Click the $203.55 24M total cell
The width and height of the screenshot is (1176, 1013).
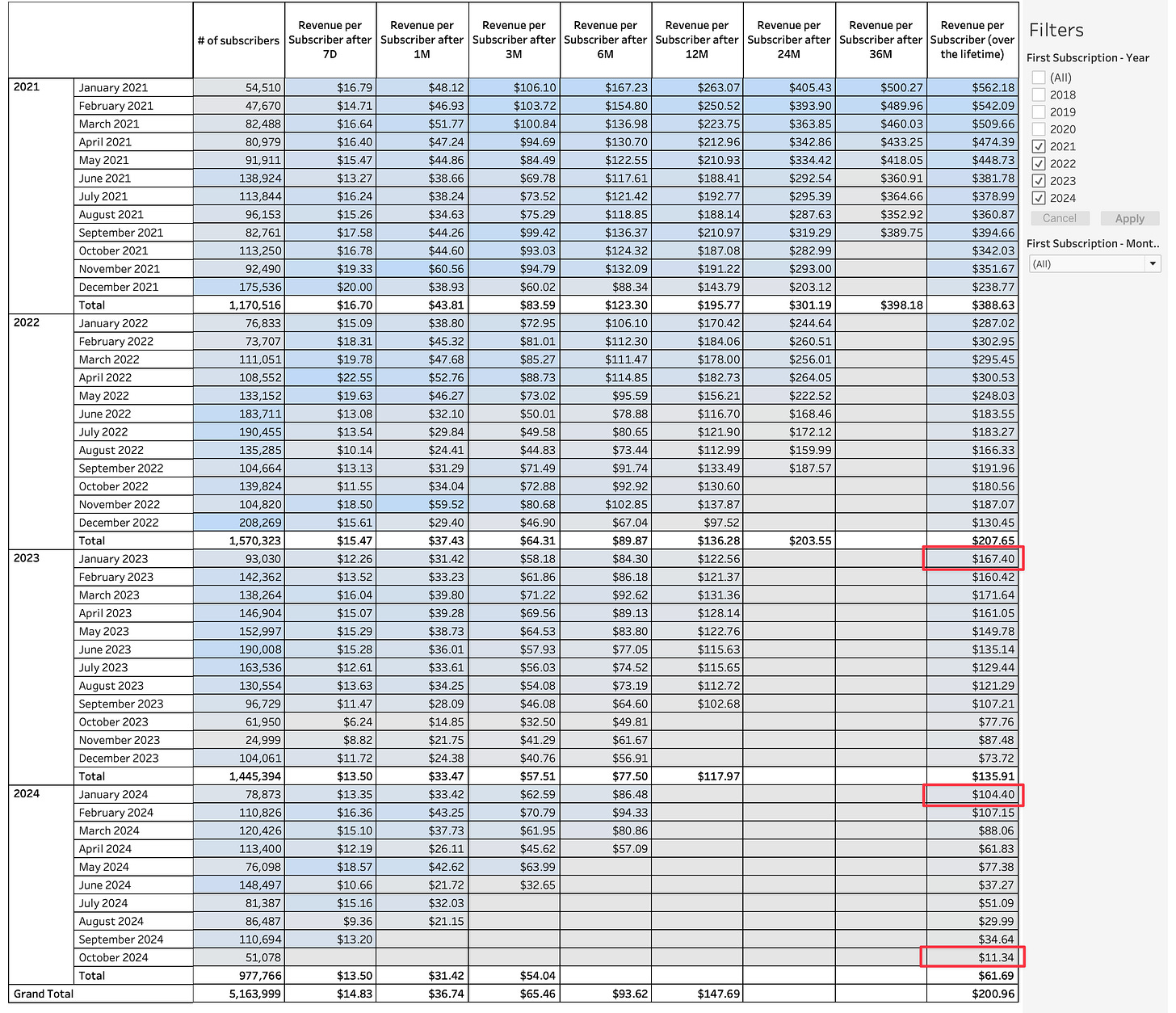coord(789,540)
